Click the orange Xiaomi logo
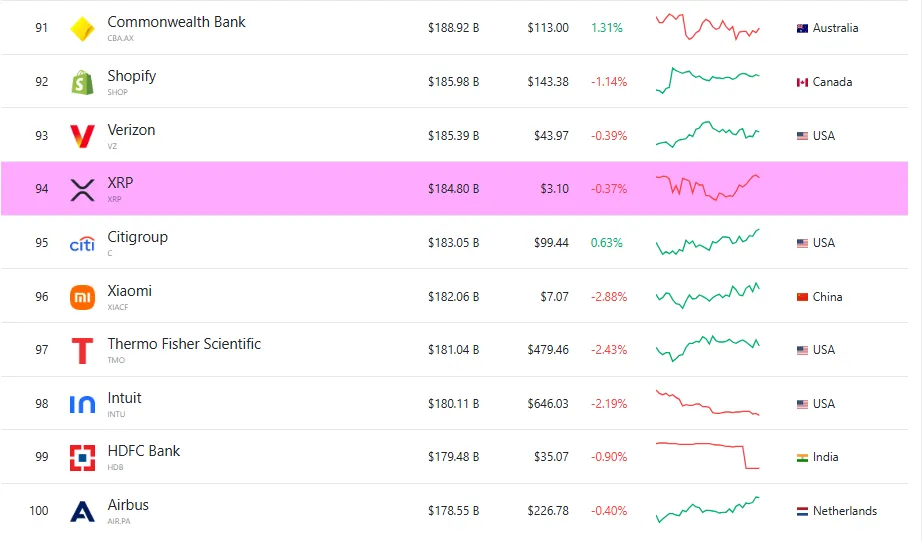Screen dimensions: 922x541 (x=82, y=297)
